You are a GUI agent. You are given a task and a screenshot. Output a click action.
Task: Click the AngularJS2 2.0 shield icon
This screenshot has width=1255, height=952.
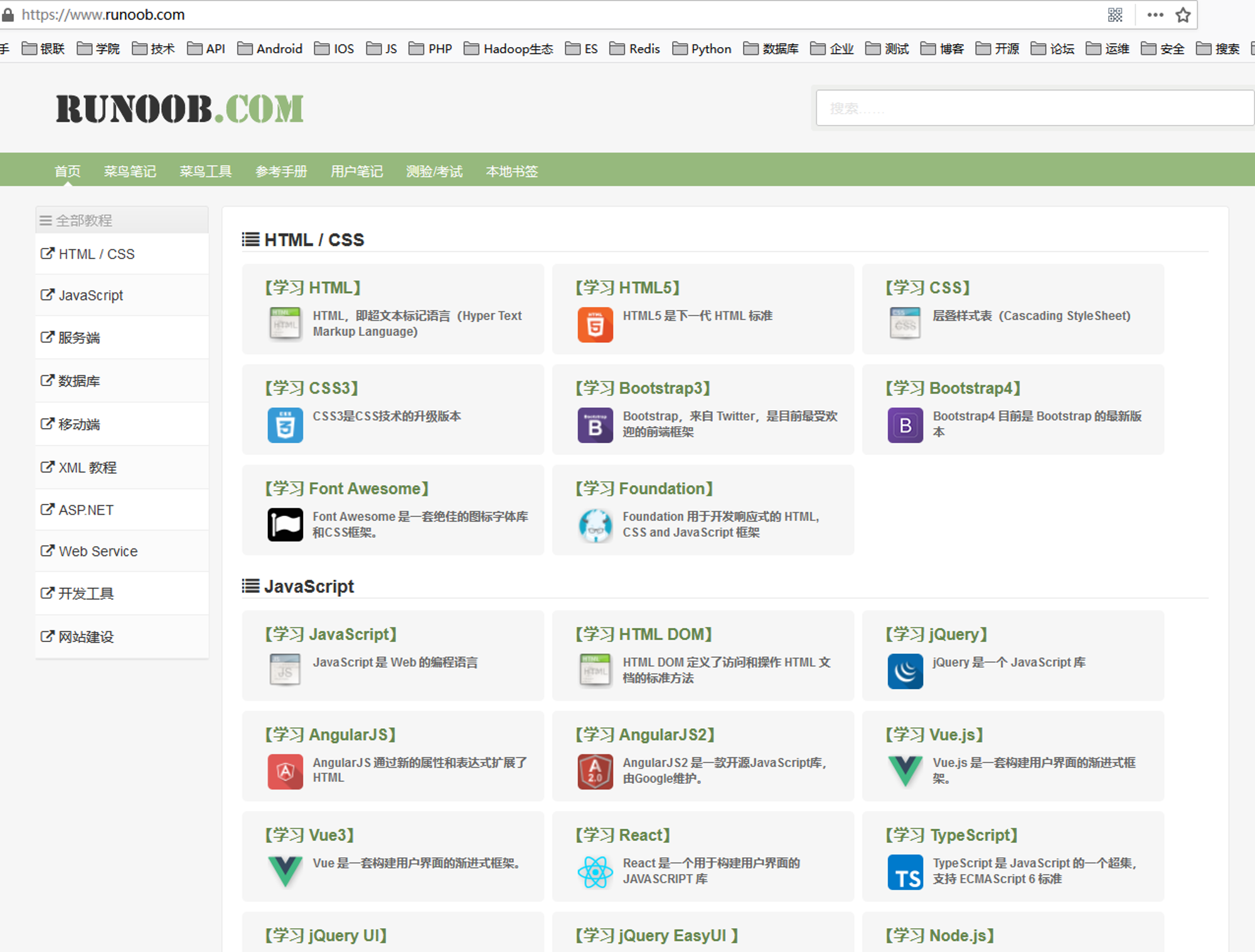595,771
